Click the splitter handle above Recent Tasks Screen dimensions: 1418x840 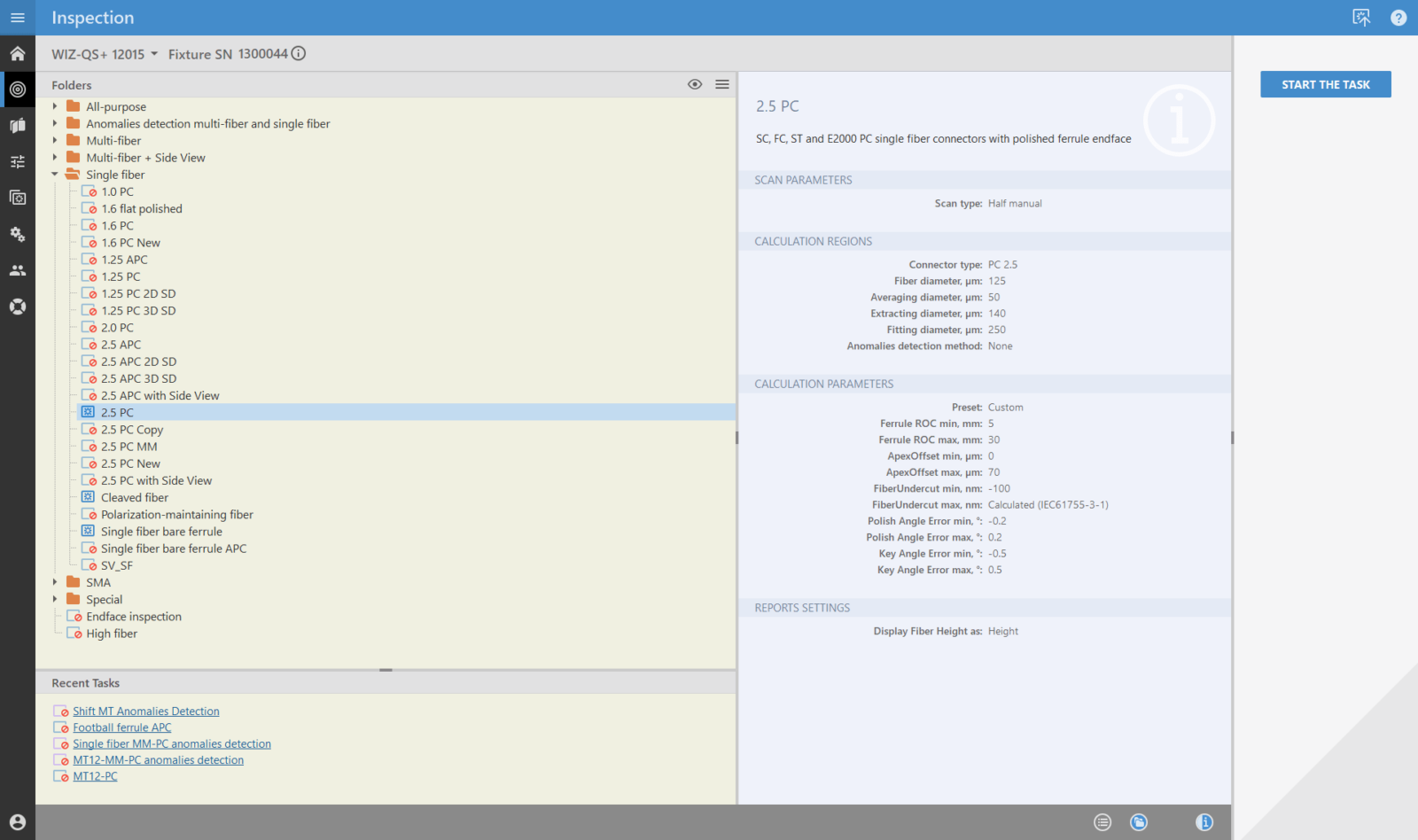point(386,670)
